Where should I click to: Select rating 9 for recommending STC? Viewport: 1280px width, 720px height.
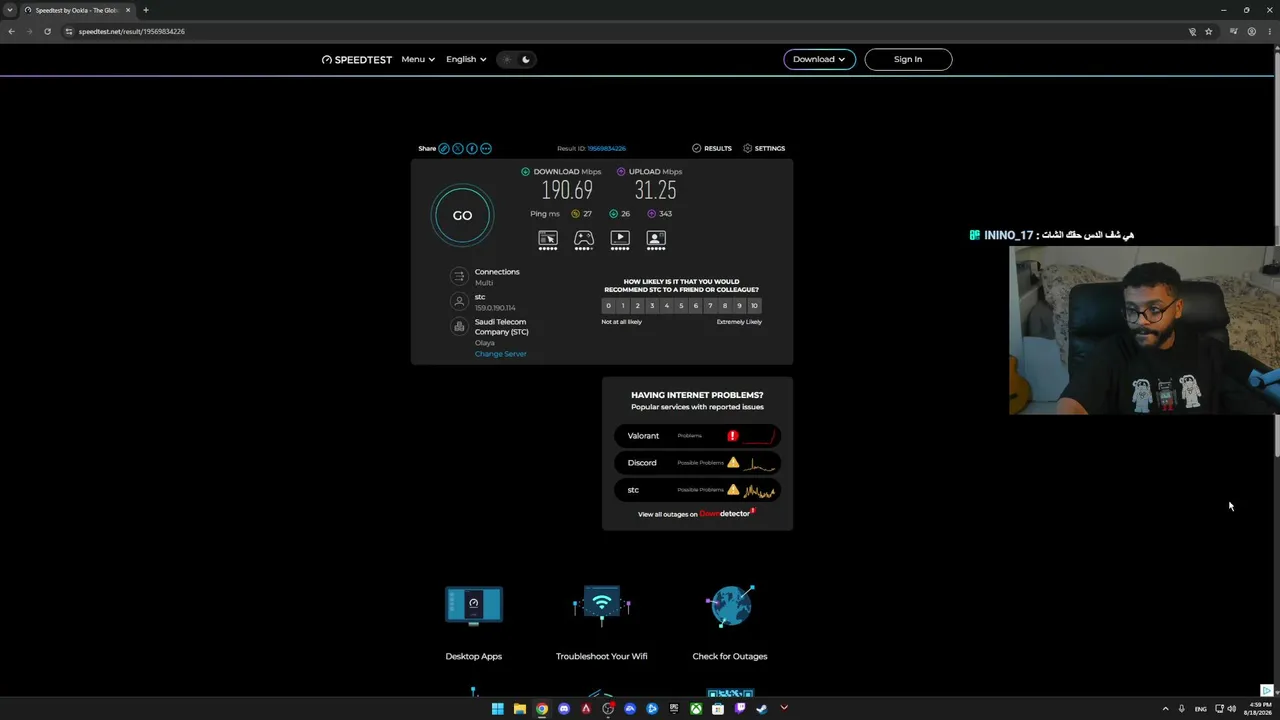(739, 306)
